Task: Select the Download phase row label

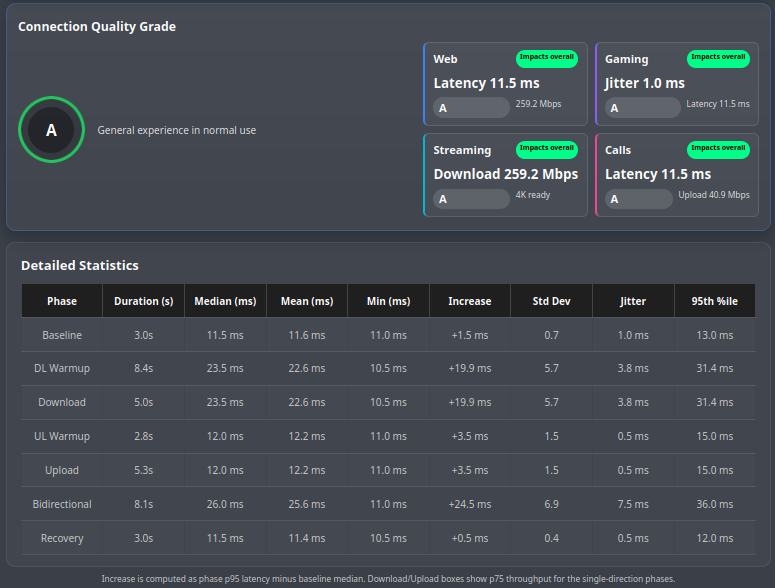Action: click(62, 402)
